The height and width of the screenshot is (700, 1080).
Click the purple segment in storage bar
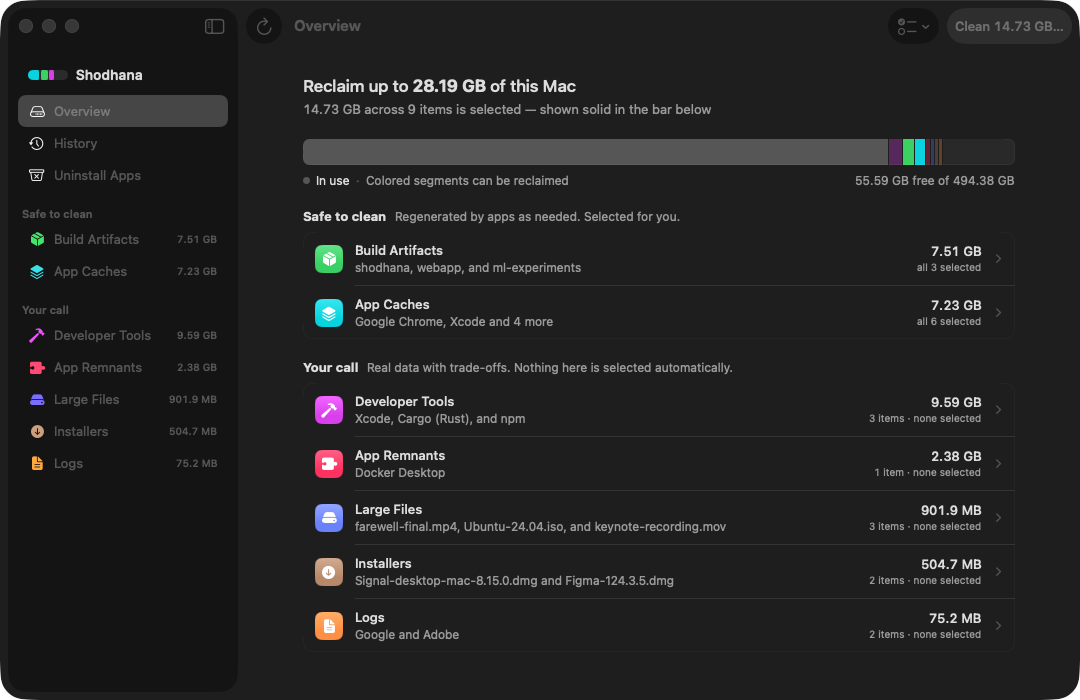(x=895, y=152)
